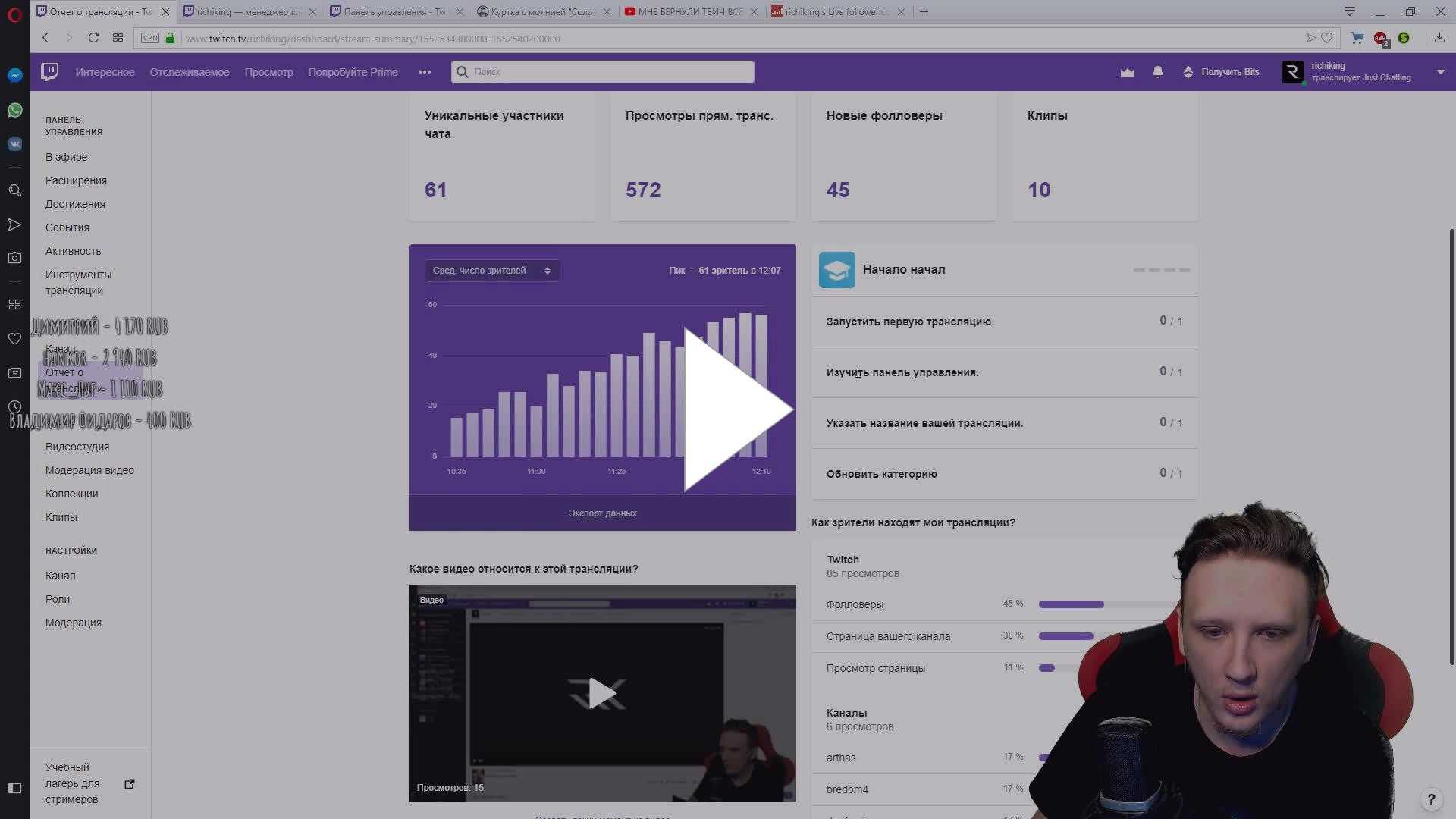Open В эфире in dashboard sidebar

click(x=66, y=157)
